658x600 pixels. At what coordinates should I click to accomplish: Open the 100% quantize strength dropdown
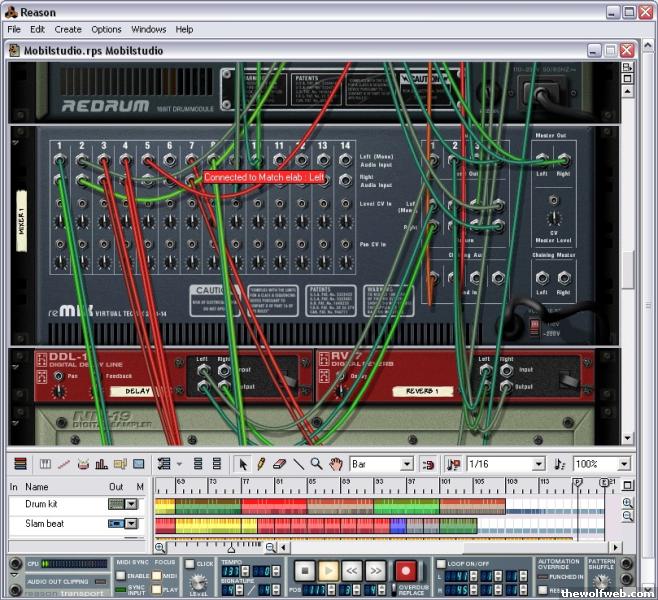point(623,464)
